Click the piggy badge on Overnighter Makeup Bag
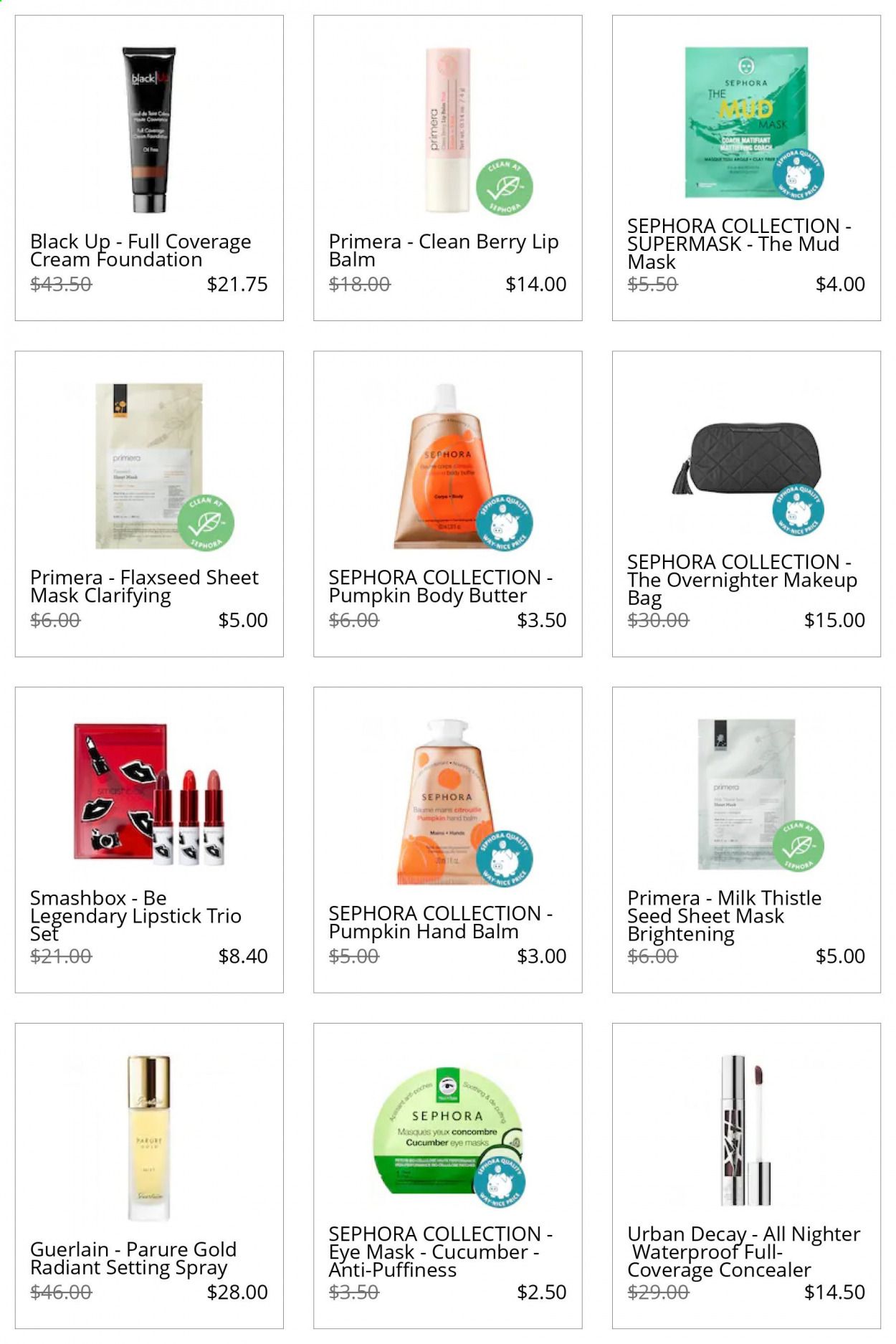896x1344 pixels. click(798, 510)
